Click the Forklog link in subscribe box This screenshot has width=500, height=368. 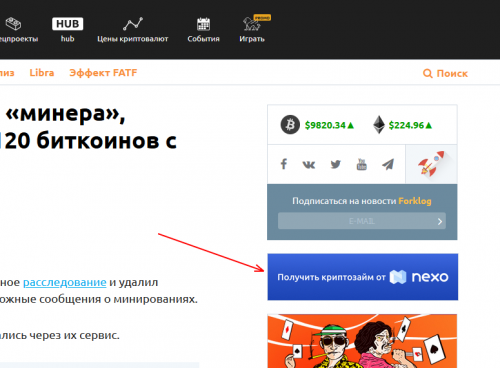415,201
